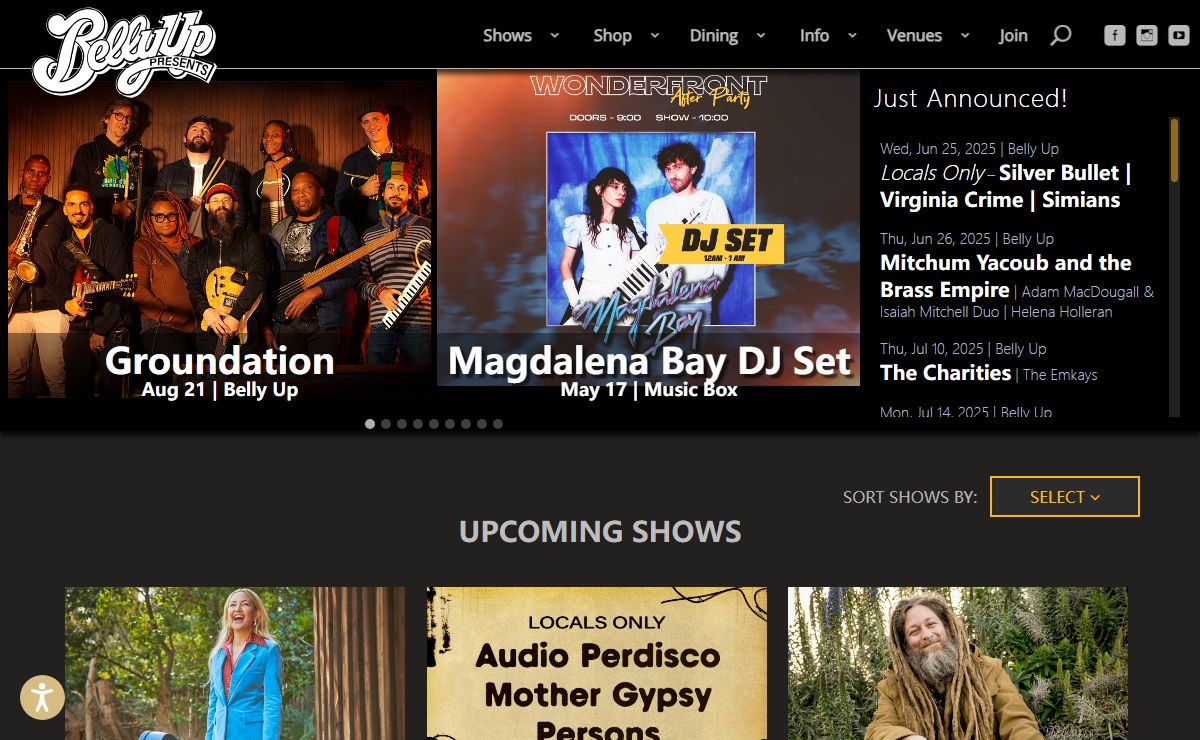Expand the Shop menu chevron
This screenshot has width=1200, height=740.
pyautogui.click(x=654, y=35)
